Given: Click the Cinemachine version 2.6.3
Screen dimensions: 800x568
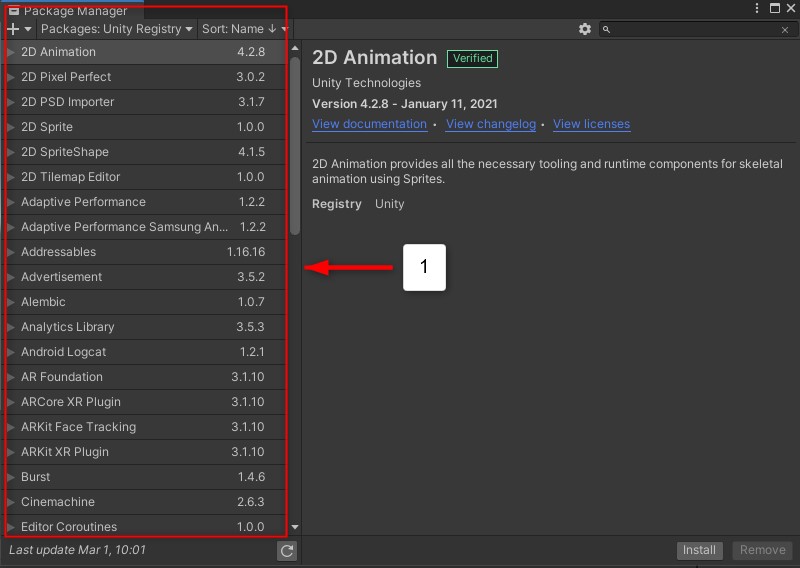Looking at the screenshot, I should coord(251,502).
